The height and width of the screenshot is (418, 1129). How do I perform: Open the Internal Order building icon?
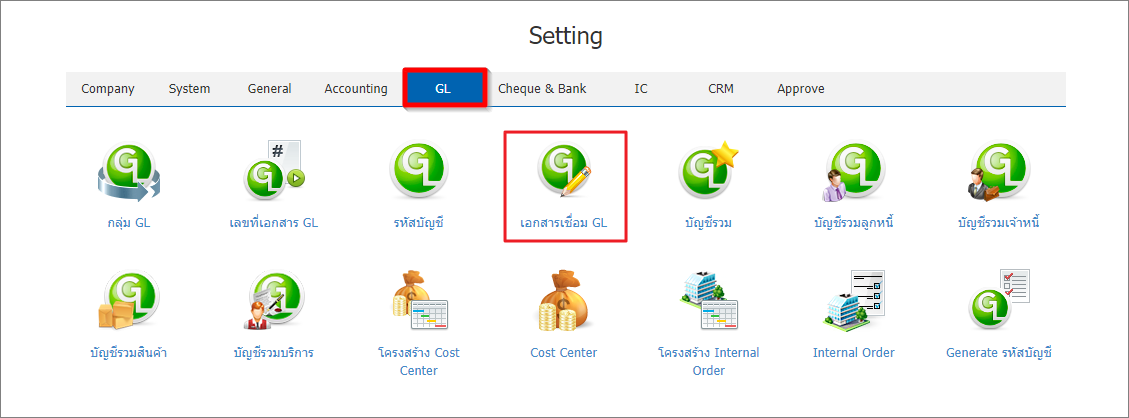pyautogui.click(x=853, y=301)
